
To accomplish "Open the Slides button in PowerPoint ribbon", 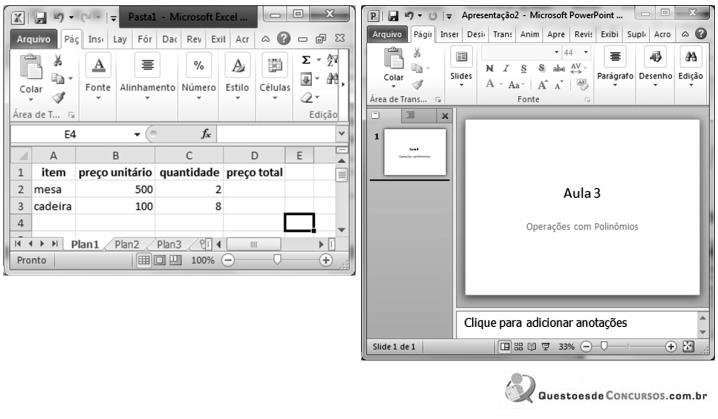I will coord(461,69).
